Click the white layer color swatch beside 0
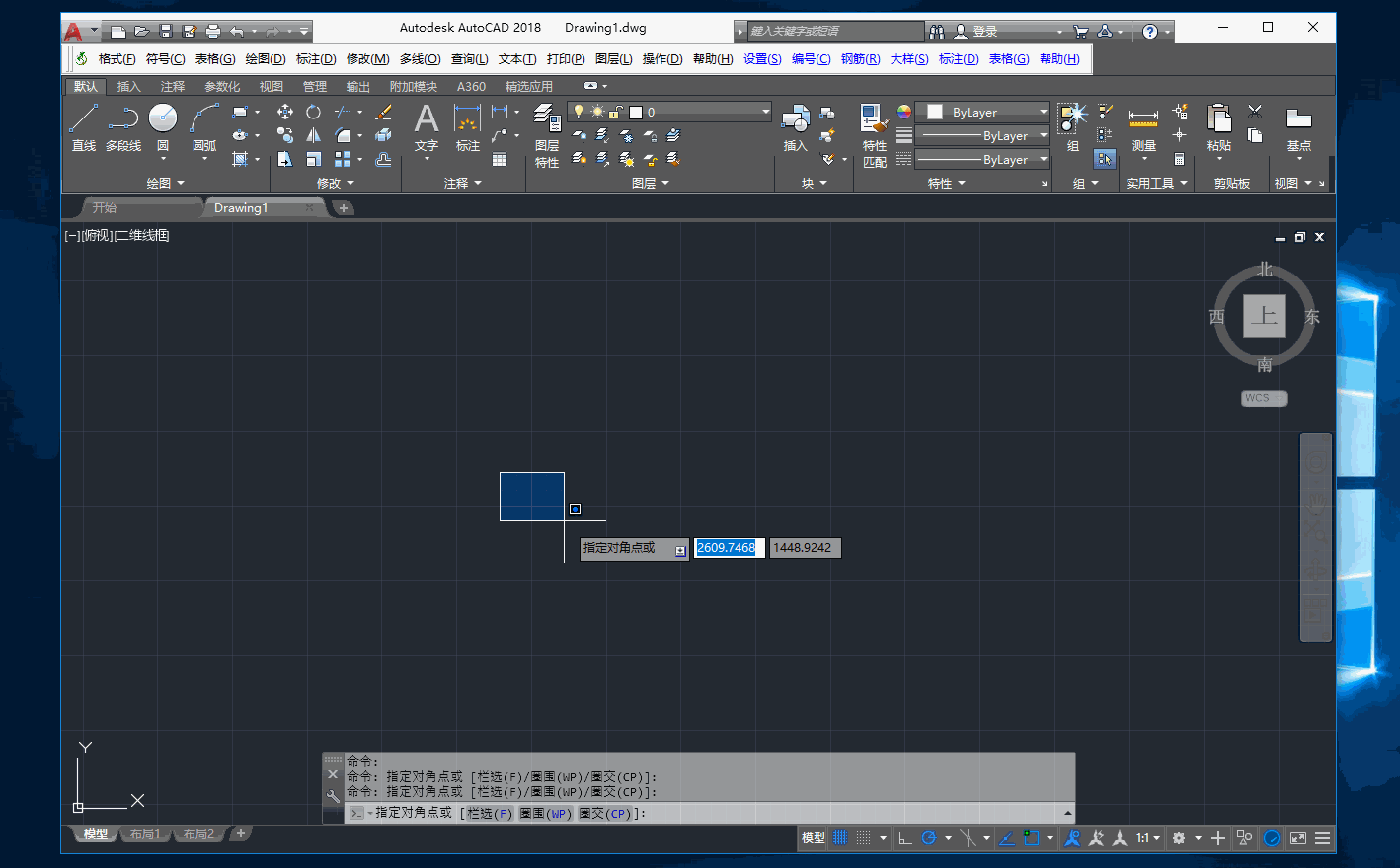1400x868 pixels. [636, 113]
